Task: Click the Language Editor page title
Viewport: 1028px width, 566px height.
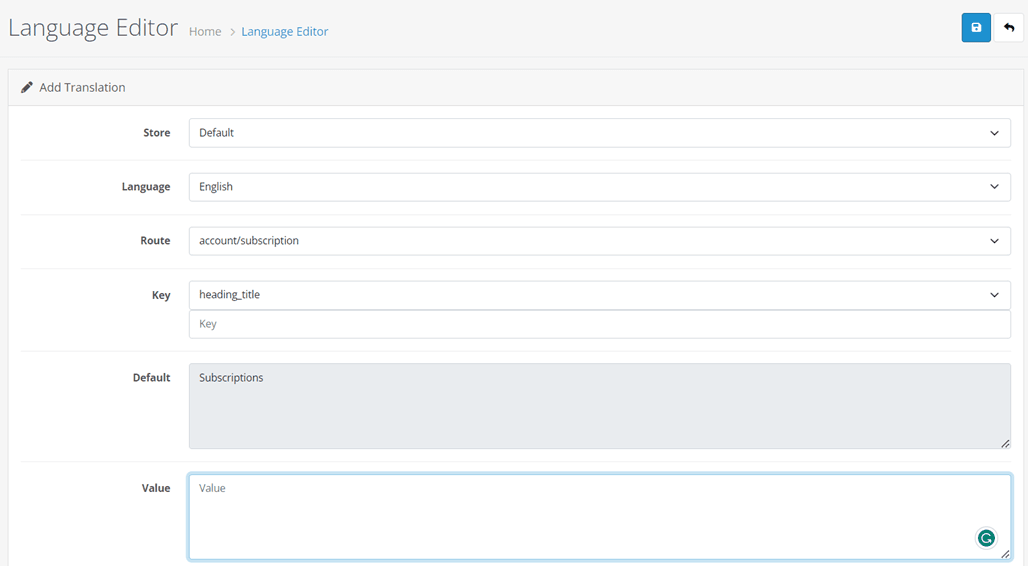Action: coord(92,28)
